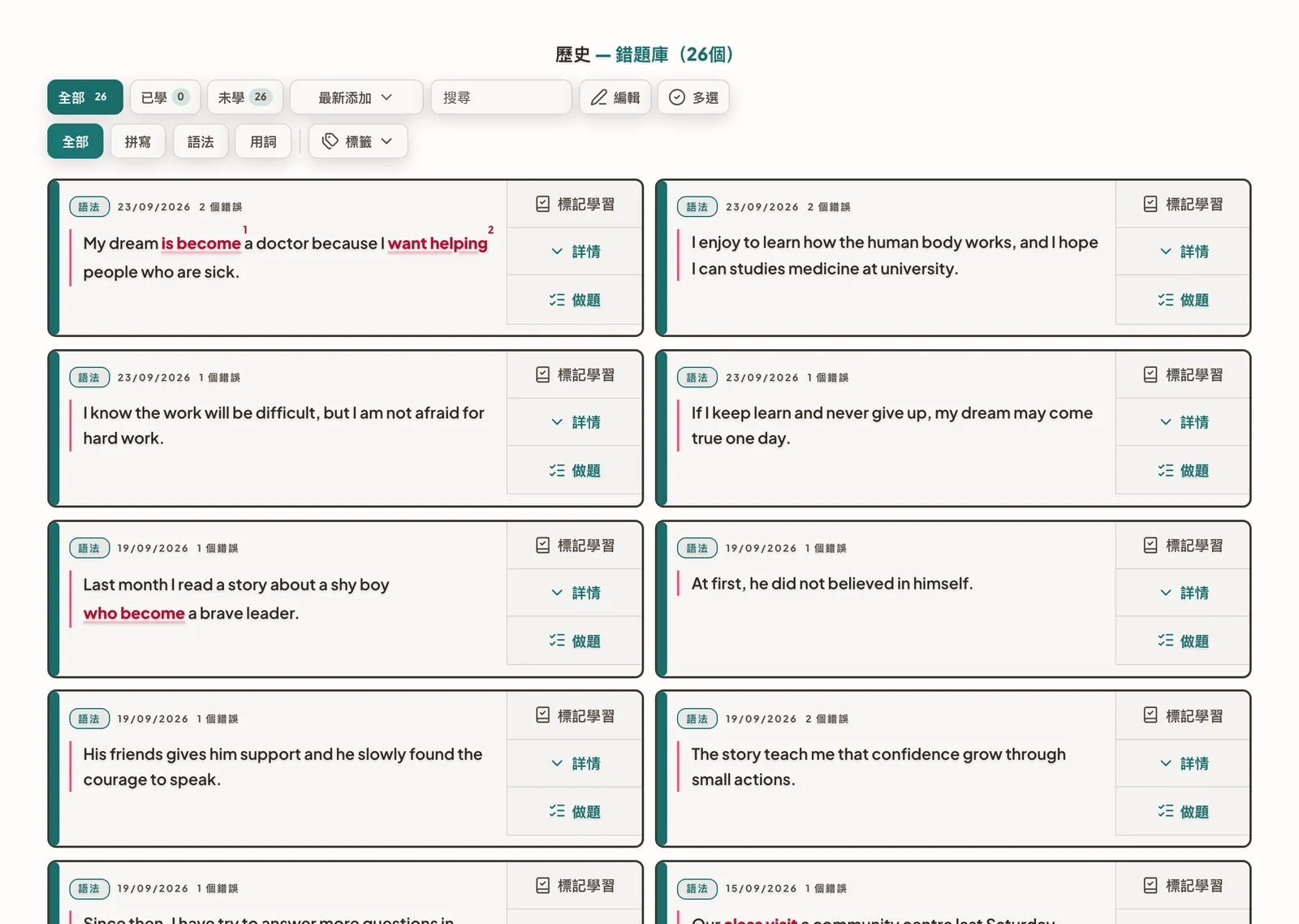Expand 詳情 for 'I enjoy to learn' card
The width and height of the screenshot is (1299, 924).
[x=1183, y=252]
